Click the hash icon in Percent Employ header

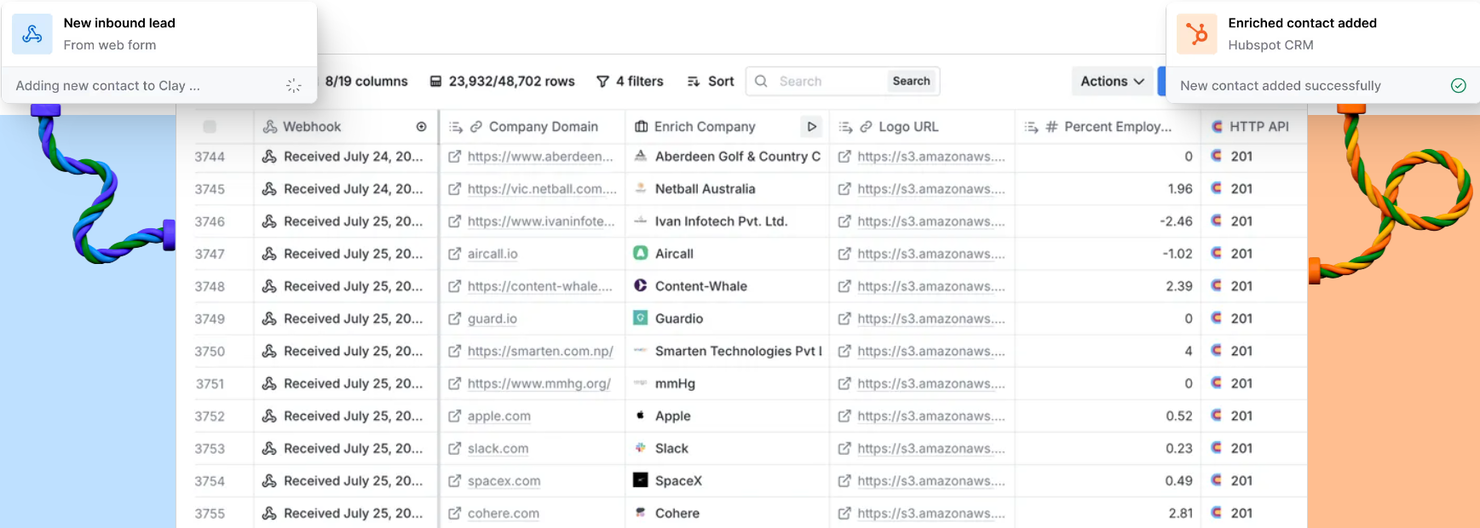pos(1051,127)
